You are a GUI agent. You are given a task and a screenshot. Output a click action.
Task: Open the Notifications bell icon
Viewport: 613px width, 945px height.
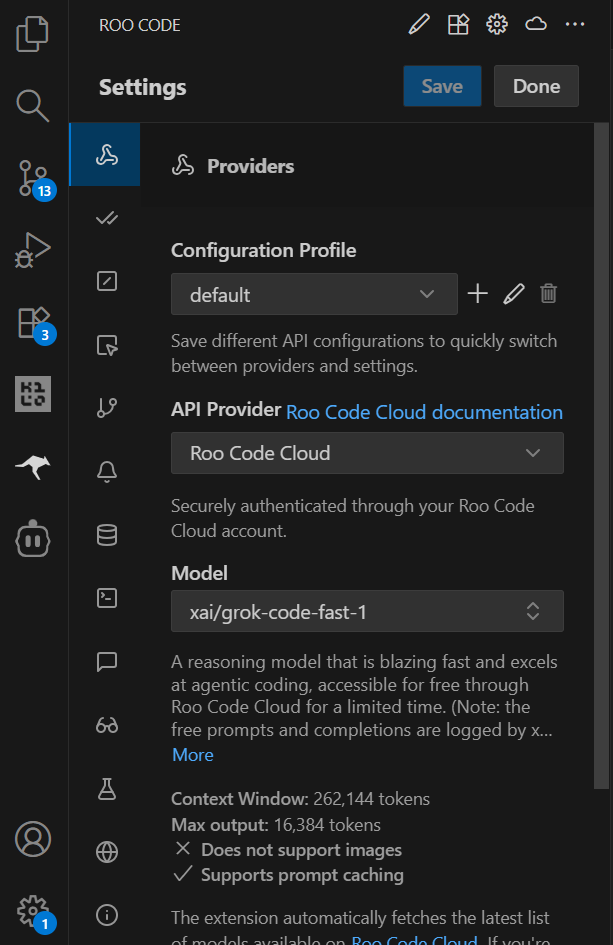(105, 472)
